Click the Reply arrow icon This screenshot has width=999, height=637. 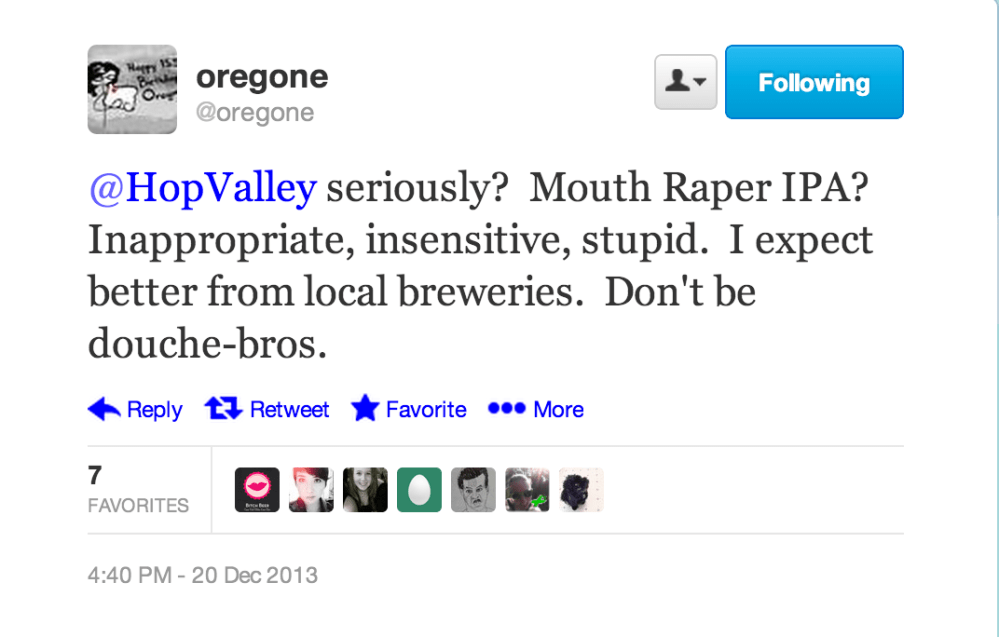coord(103,408)
